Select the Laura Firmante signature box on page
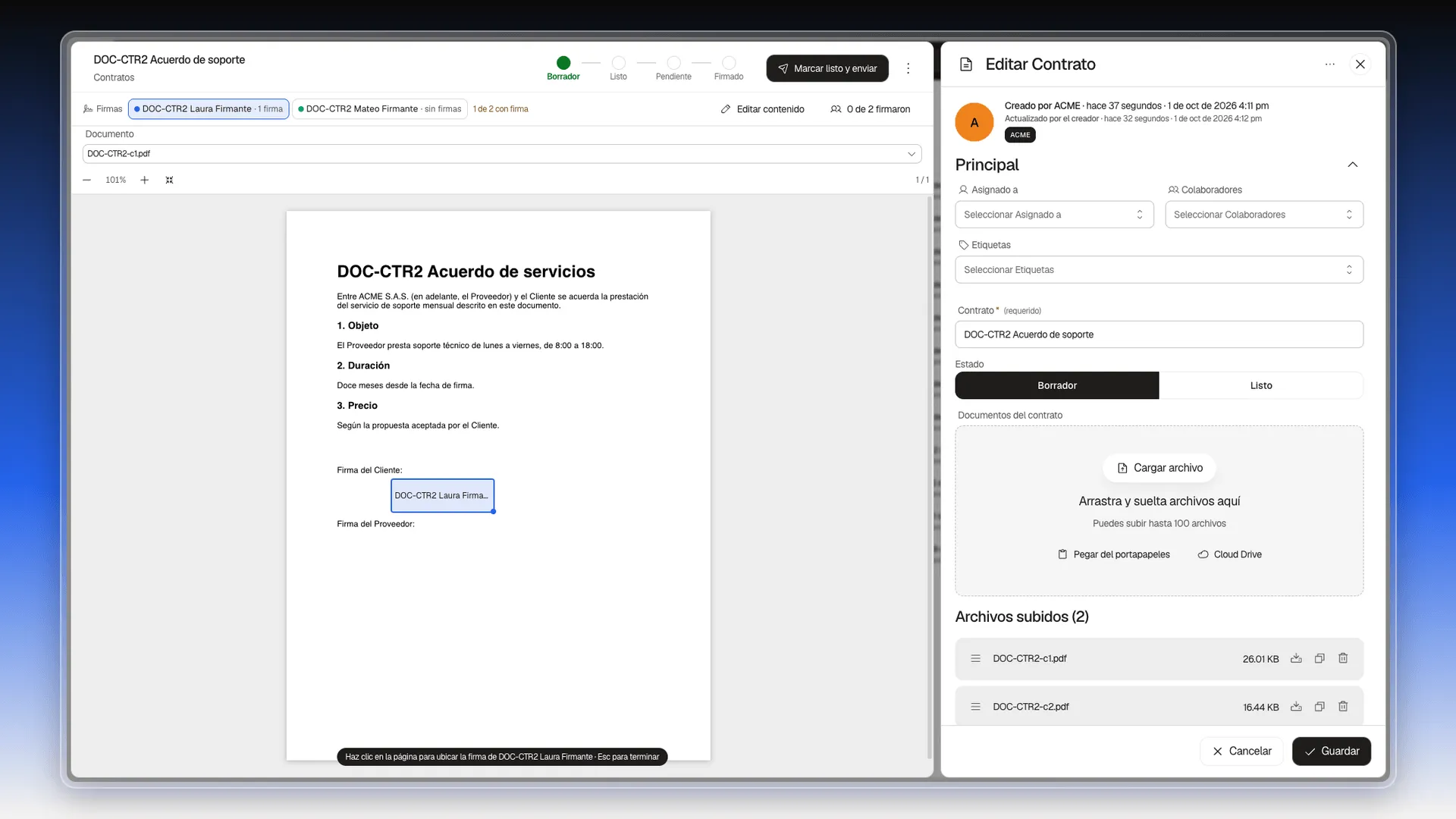Screen dimensions: 1456x819 (443, 496)
